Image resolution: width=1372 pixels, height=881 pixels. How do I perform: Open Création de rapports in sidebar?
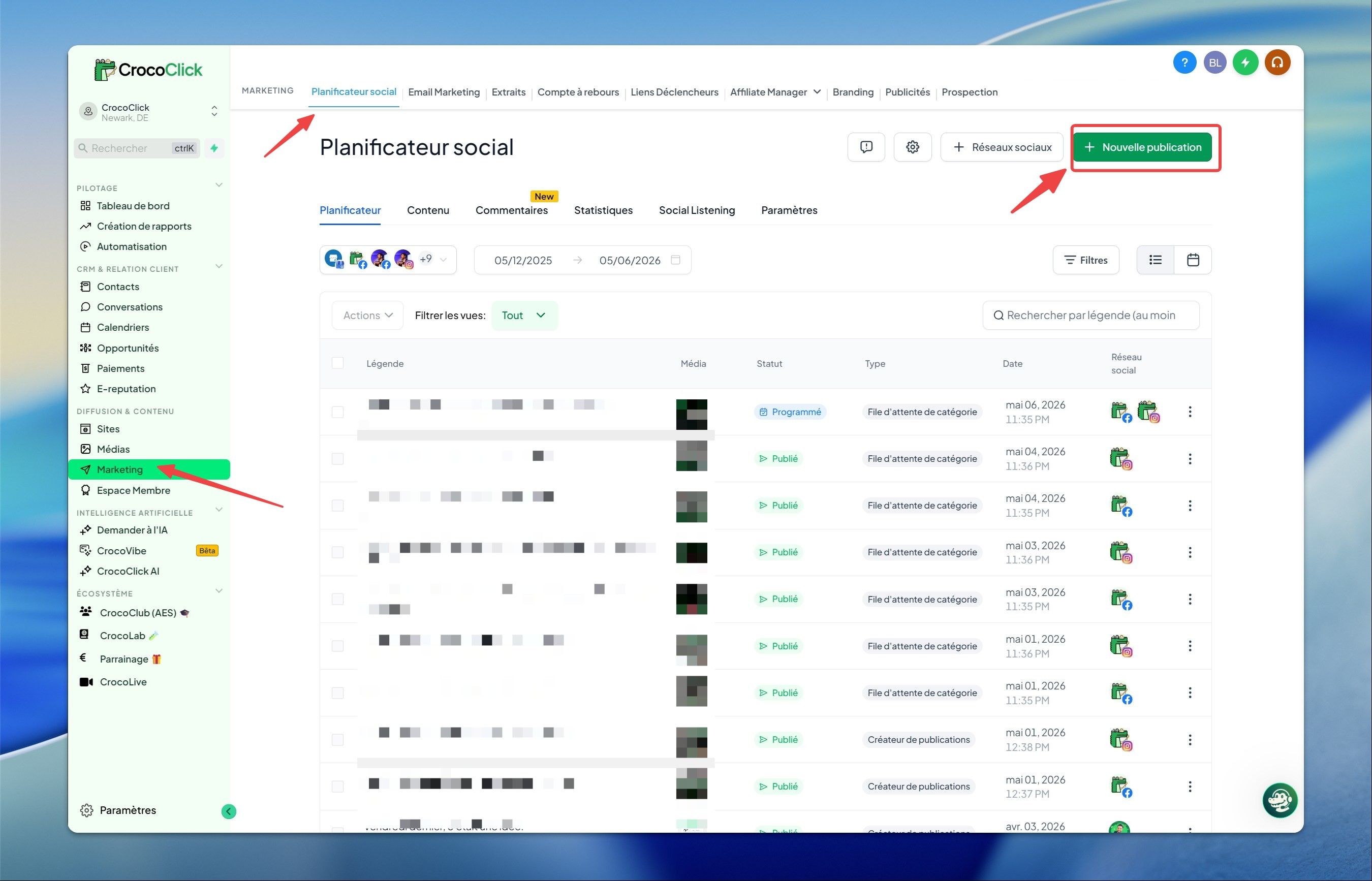pyautogui.click(x=144, y=226)
